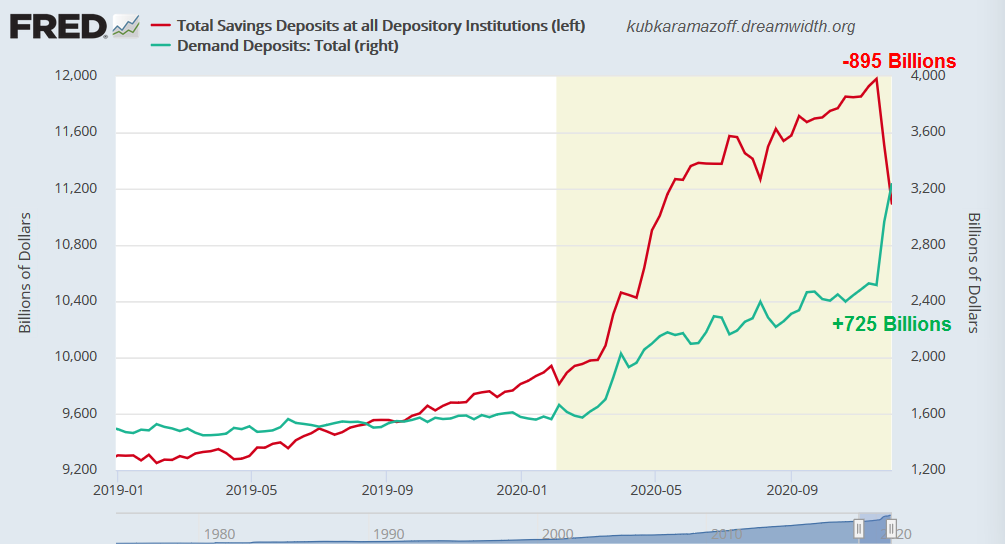Screen dimensions: 1005x544
Task: Click the -895 Billions red annotation
Action: click(x=899, y=61)
